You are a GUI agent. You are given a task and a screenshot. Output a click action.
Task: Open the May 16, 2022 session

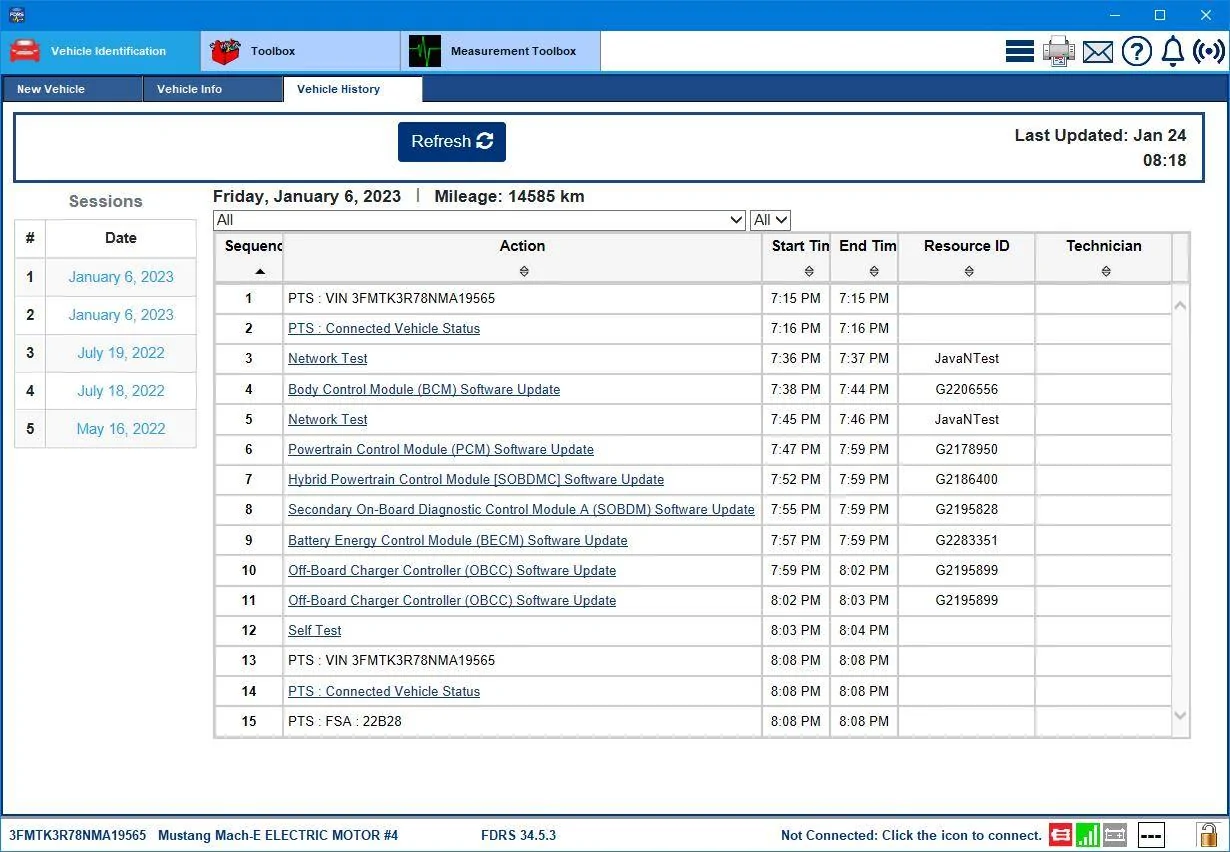click(x=121, y=429)
